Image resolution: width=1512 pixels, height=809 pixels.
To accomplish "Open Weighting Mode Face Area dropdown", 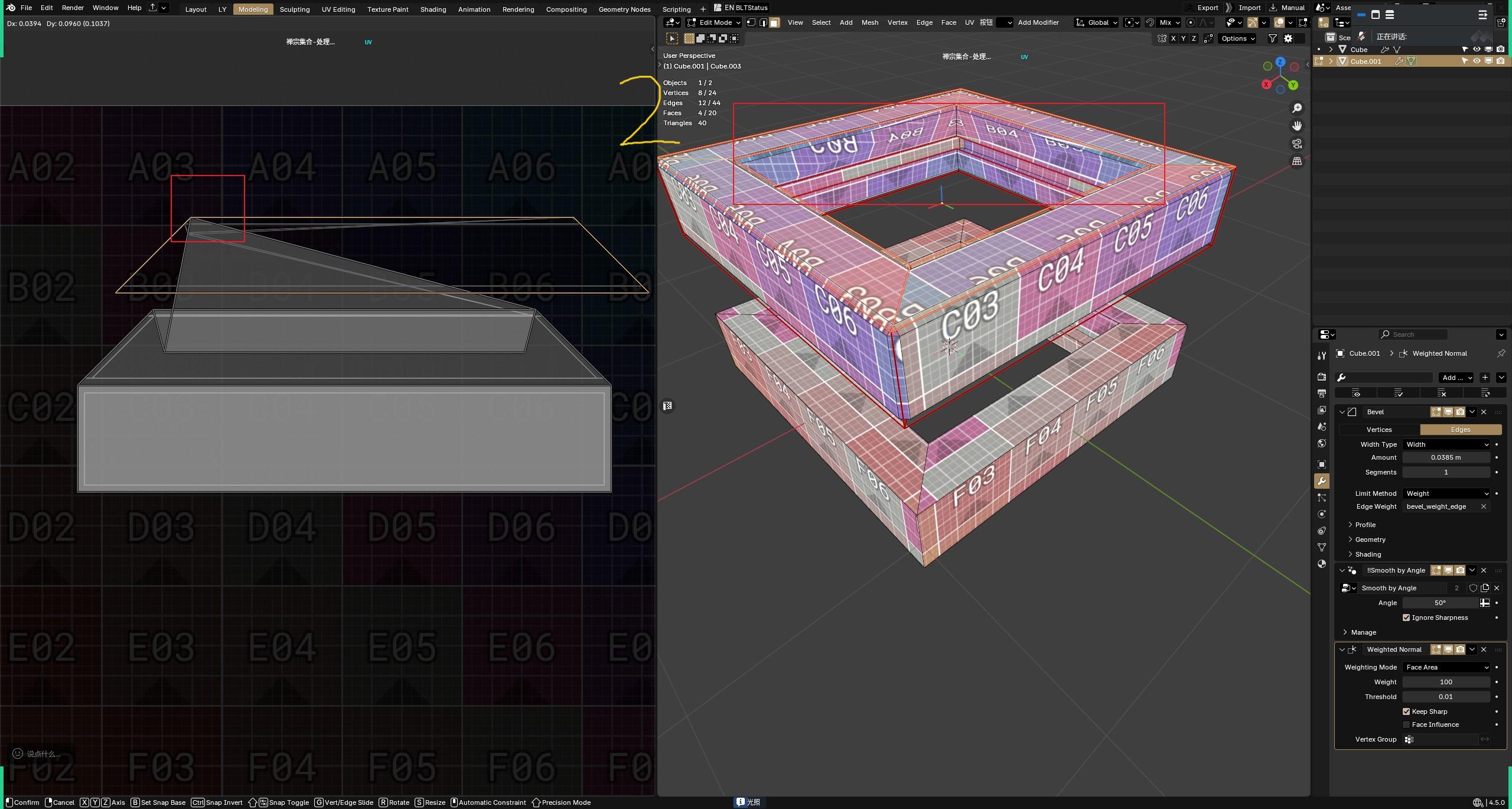I will coord(1446,667).
